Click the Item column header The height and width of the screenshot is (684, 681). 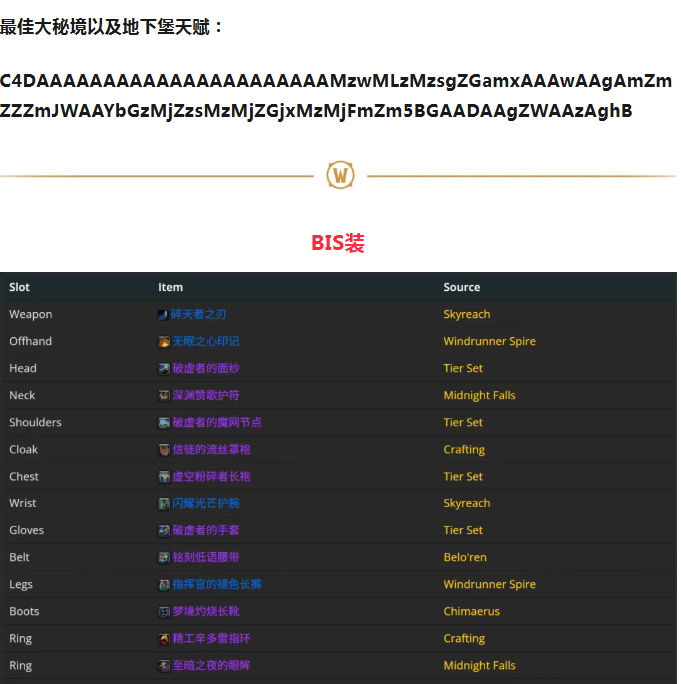tap(170, 287)
